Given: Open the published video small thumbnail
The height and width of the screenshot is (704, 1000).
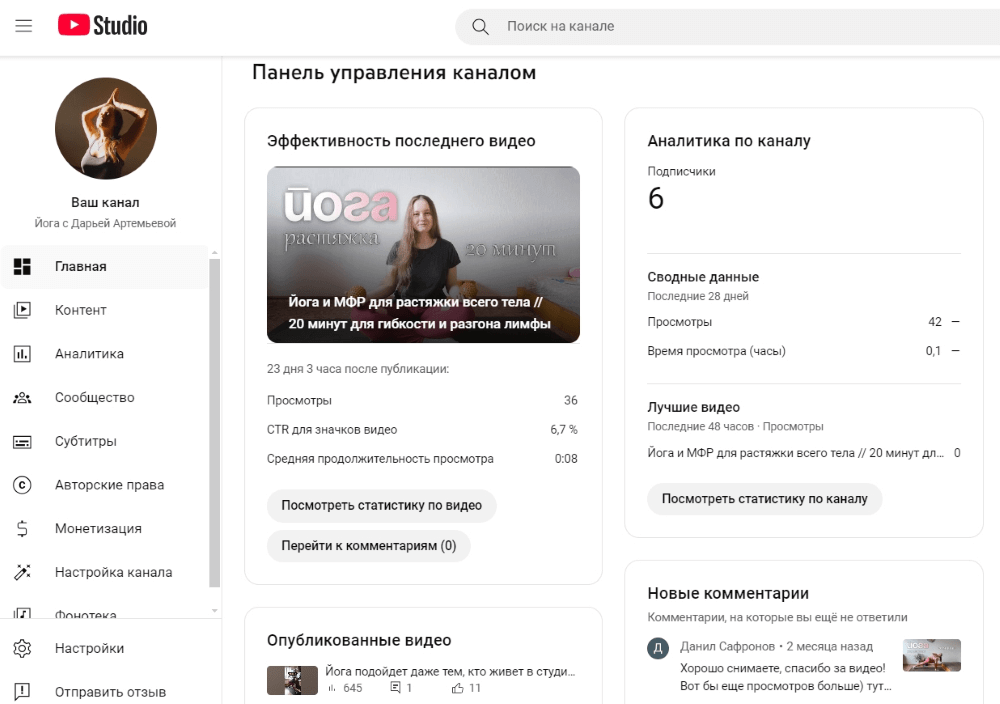Looking at the screenshot, I should pyautogui.click(x=292, y=680).
